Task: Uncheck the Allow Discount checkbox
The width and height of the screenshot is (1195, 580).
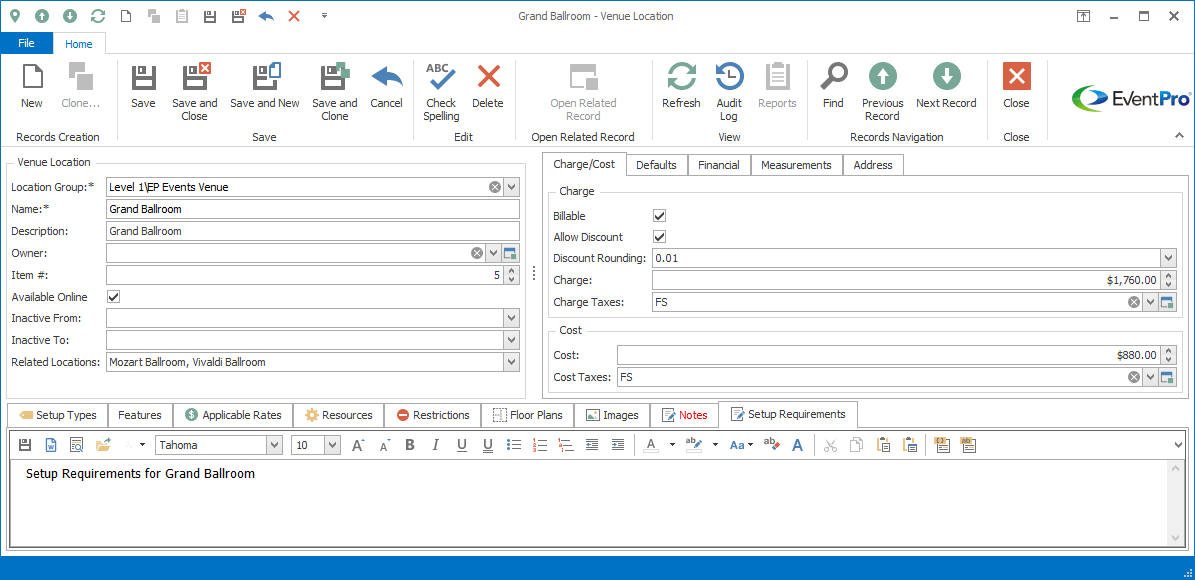Action: (x=660, y=237)
